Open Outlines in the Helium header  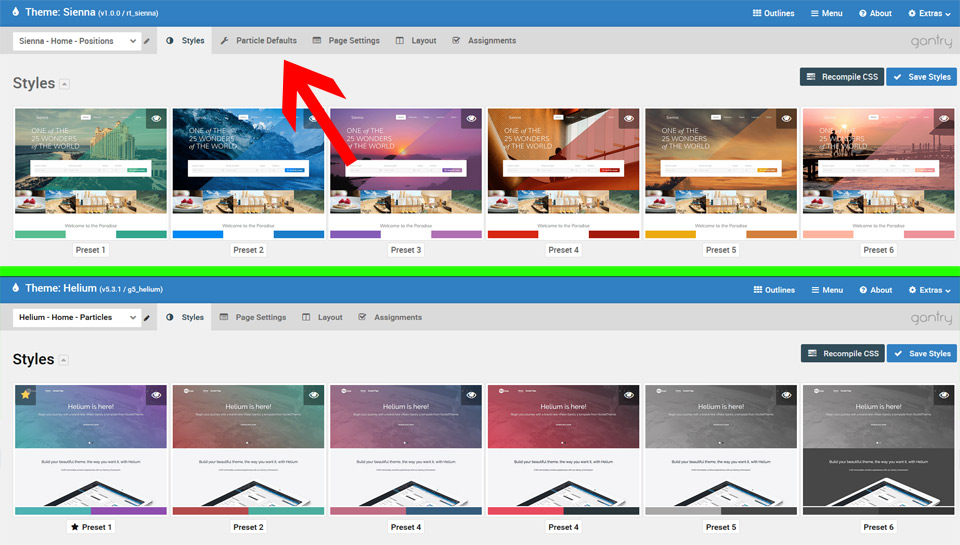774,290
